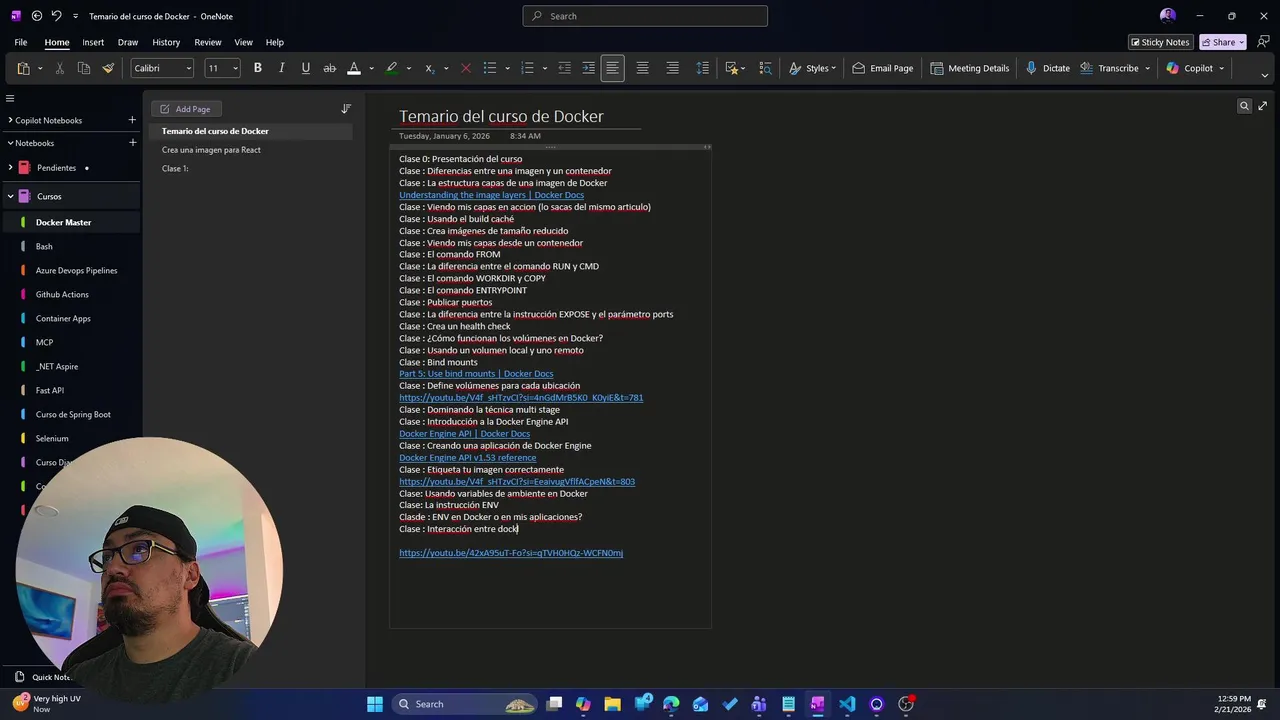Activate the Format Painter brush
Viewport: 1280px width, 720px height.
(108, 68)
